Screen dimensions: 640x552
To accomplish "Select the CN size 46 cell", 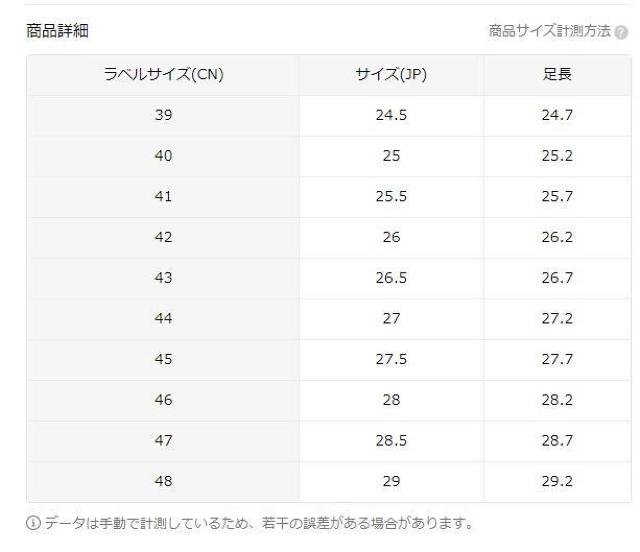I will [163, 400].
